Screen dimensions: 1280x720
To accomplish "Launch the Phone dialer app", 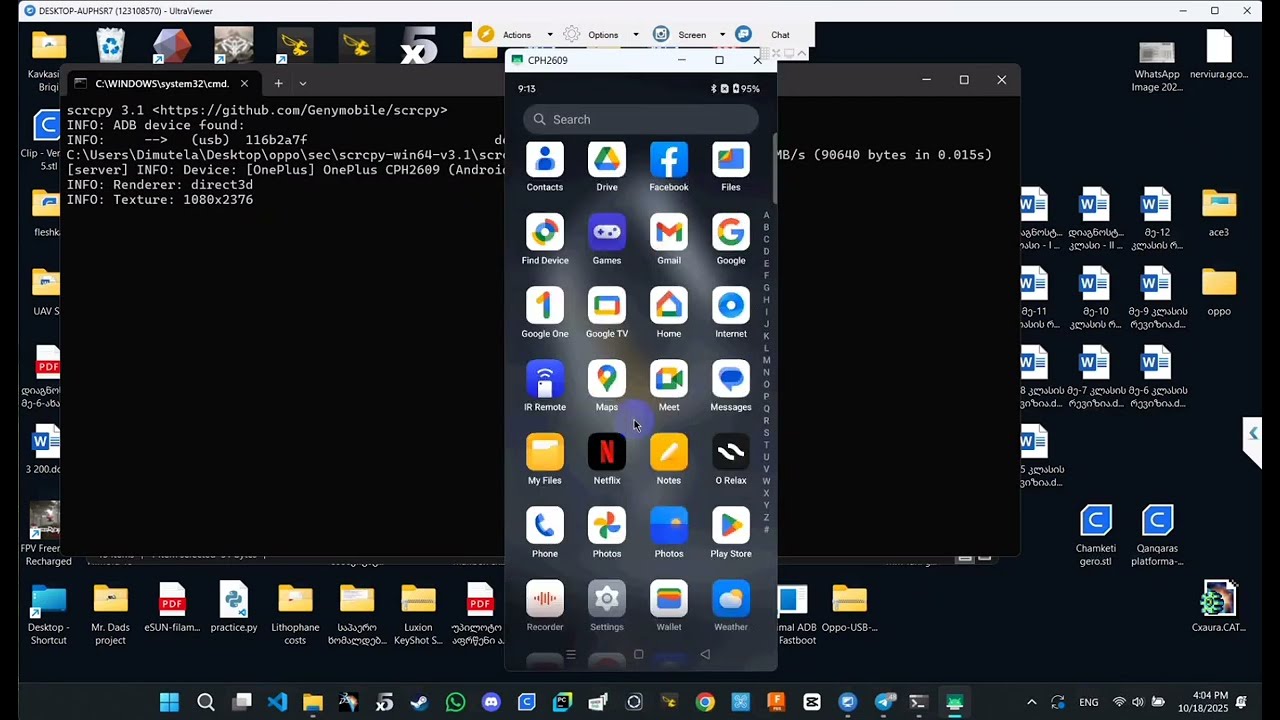I will coord(545,531).
